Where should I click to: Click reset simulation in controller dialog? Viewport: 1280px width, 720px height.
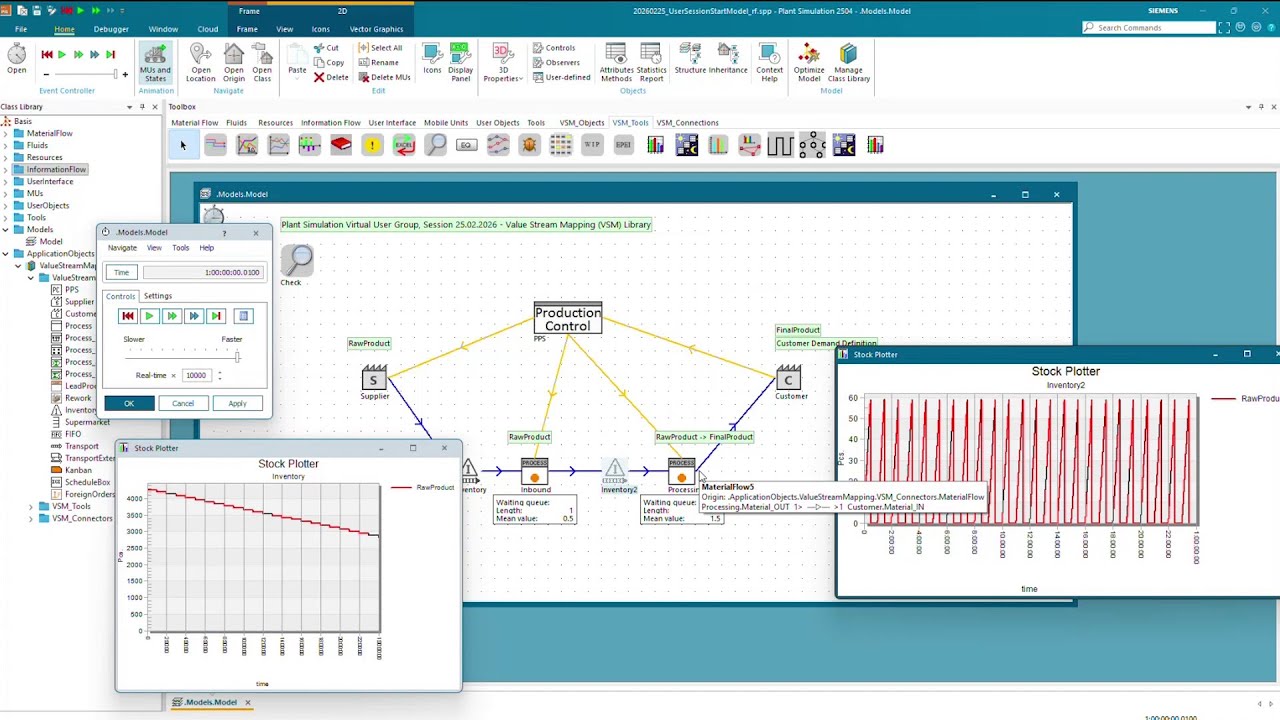click(127, 316)
